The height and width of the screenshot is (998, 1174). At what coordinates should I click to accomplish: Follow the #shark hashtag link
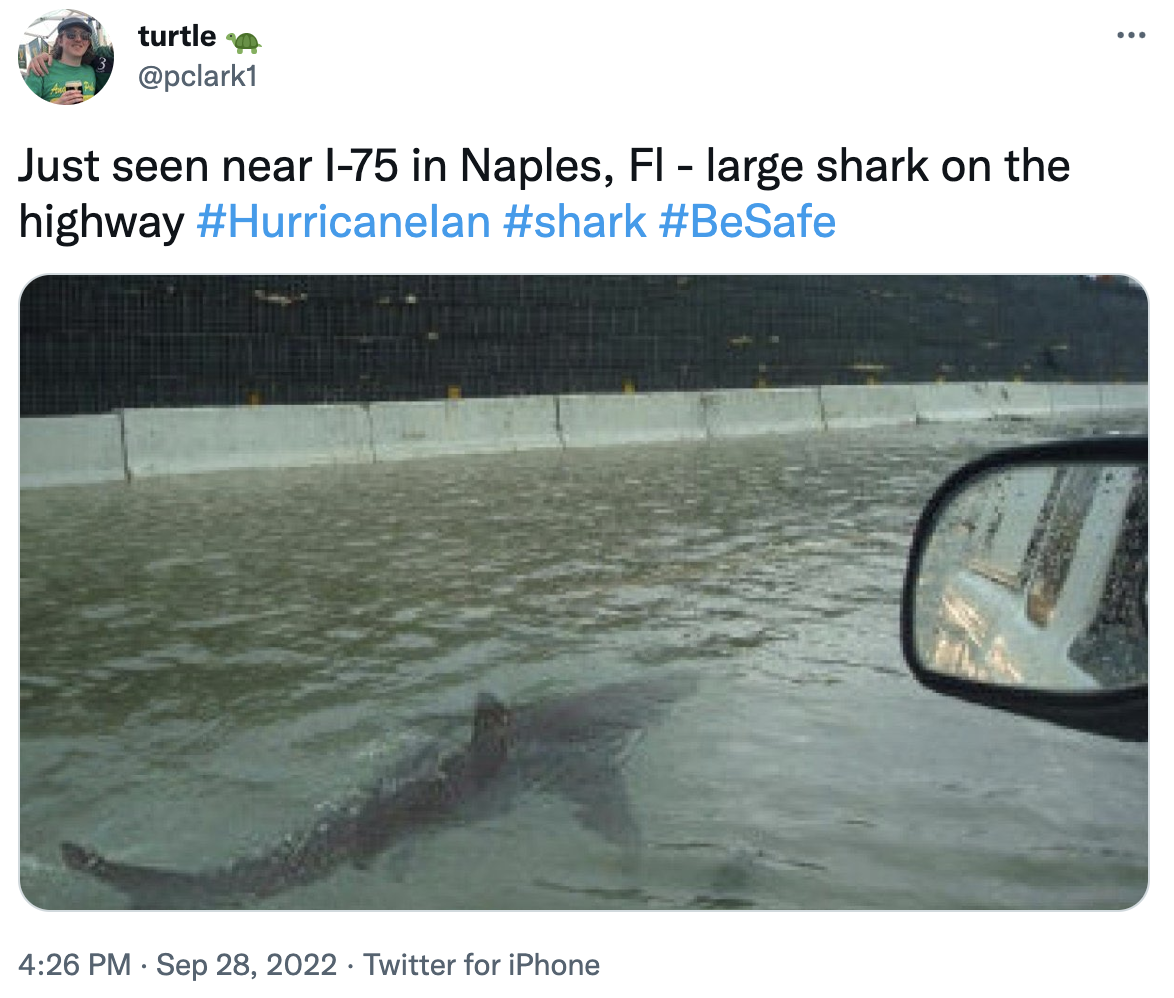point(575,221)
